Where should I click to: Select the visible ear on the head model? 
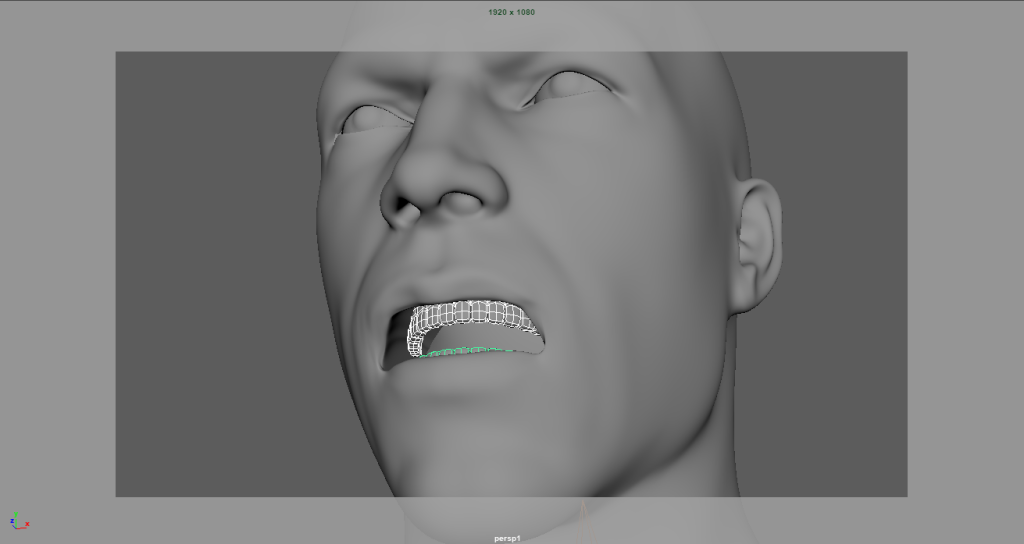(758, 245)
